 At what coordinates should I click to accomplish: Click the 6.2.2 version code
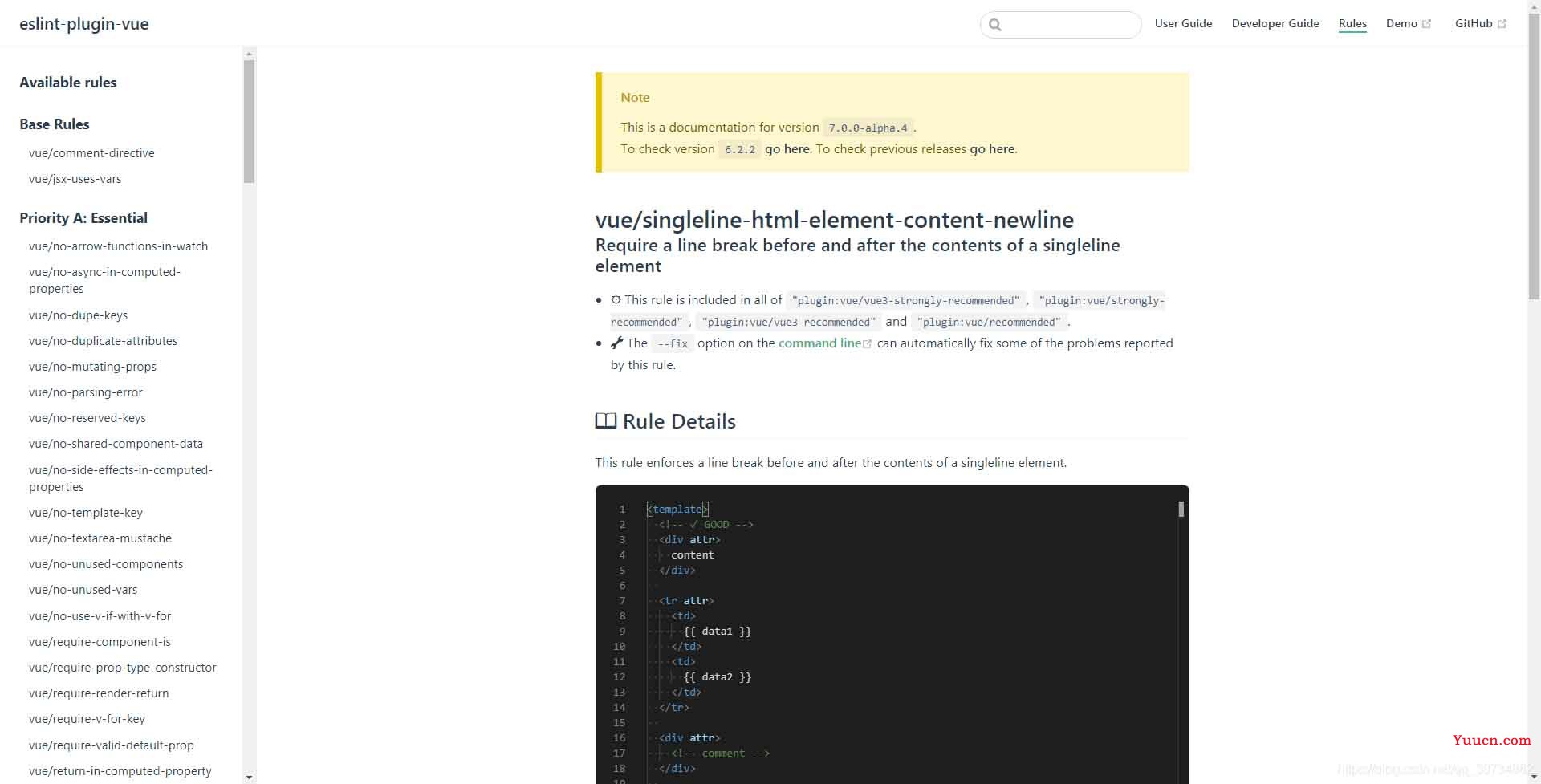pos(740,149)
